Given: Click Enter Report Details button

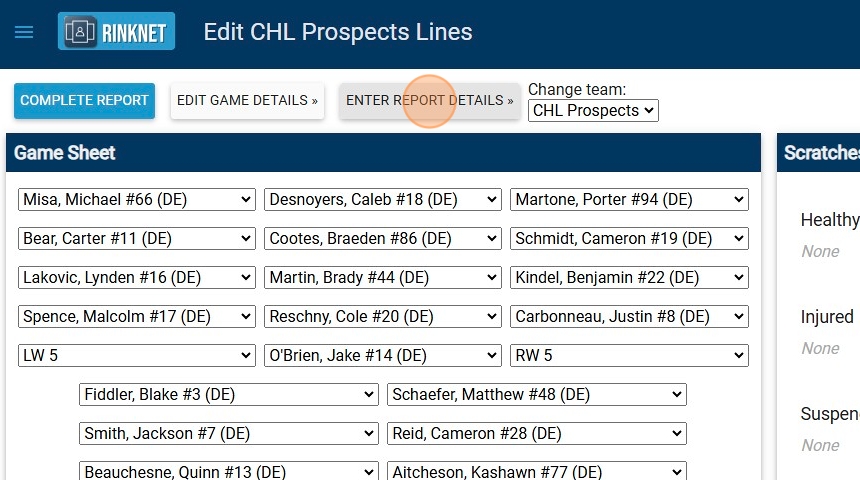Looking at the screenshot, I should [x=429, y=101].
